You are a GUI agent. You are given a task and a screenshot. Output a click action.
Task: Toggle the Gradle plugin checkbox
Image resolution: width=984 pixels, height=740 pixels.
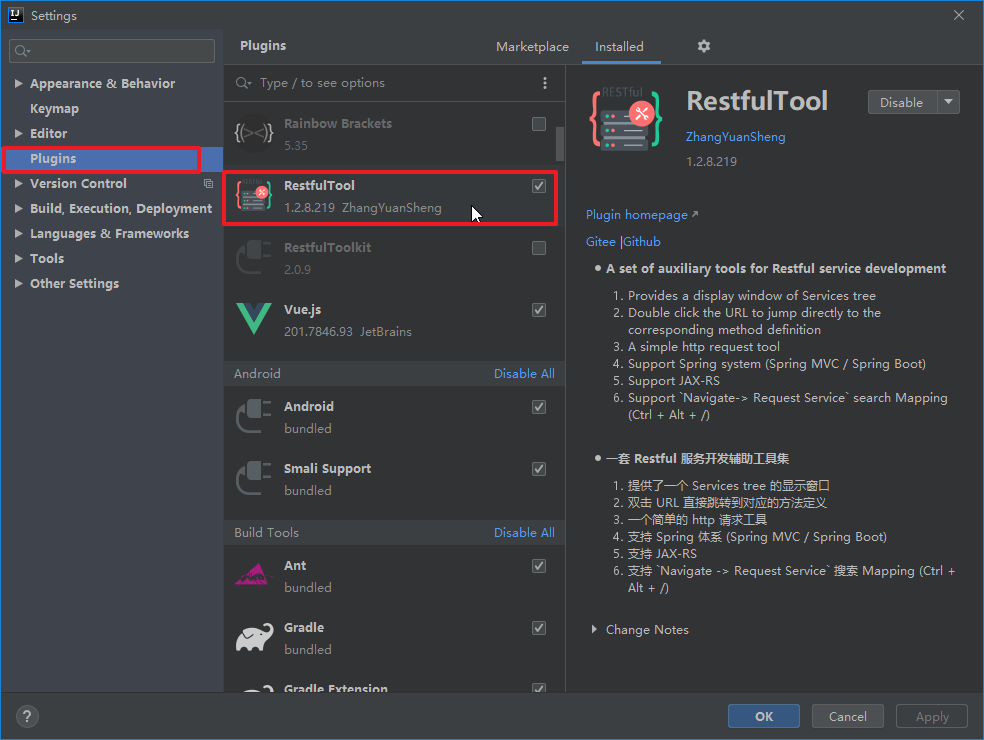pyautogui.click(x=538, y=628)
